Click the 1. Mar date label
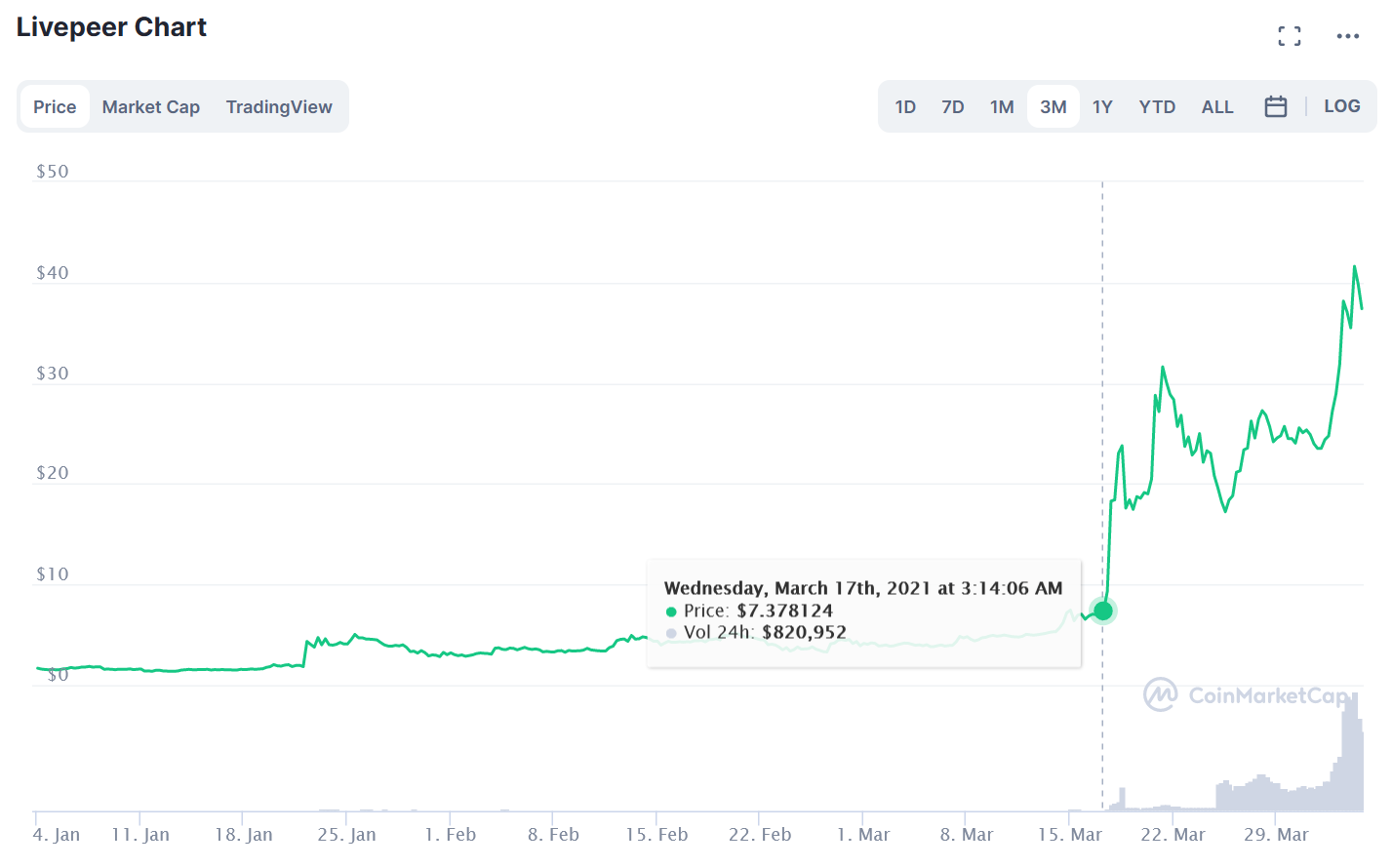 (863, 835)
